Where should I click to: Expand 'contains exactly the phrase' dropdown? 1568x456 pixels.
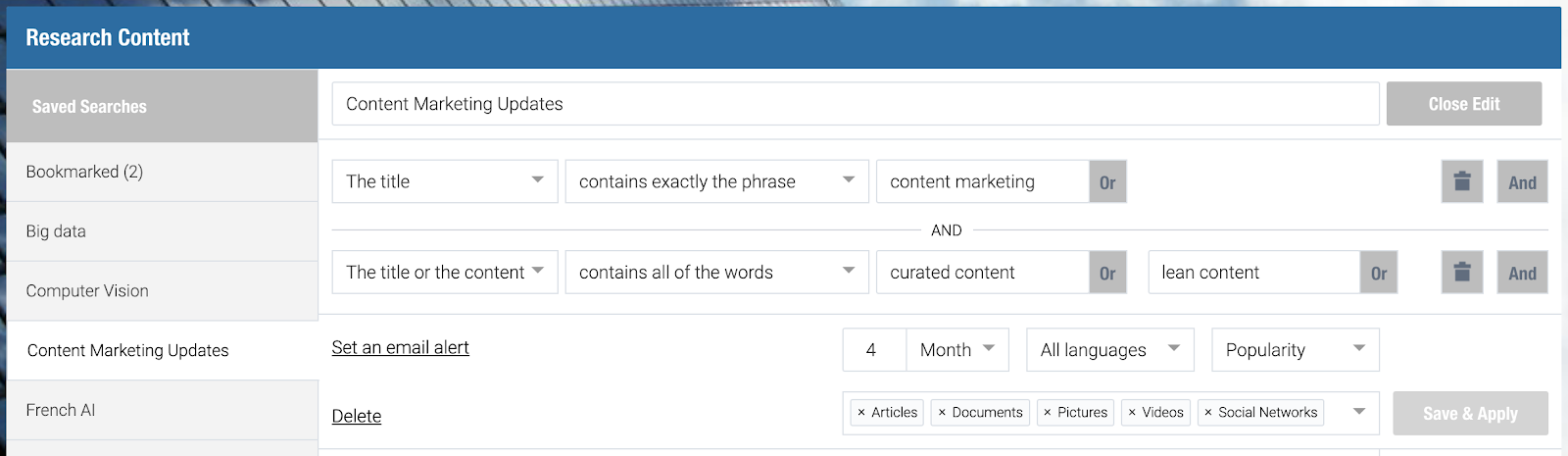(x=716, y=181)
